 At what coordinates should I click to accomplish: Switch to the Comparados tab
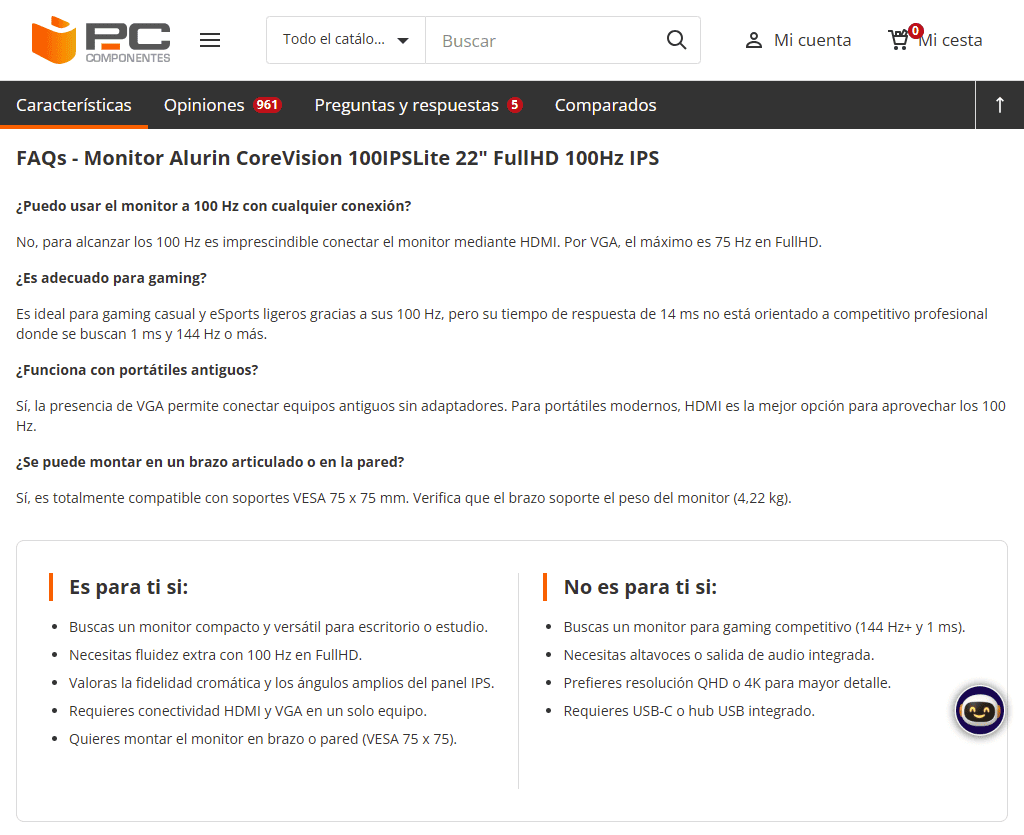pos(605,105)
